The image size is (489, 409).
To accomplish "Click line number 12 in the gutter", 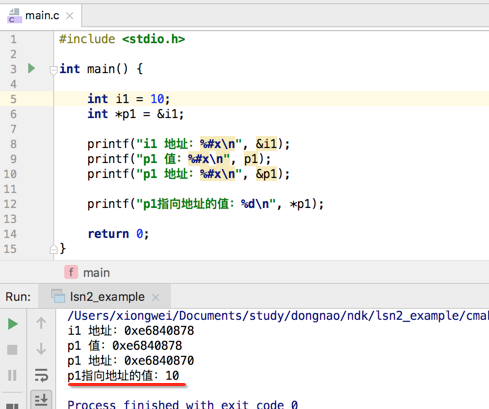I will point(10,204).
